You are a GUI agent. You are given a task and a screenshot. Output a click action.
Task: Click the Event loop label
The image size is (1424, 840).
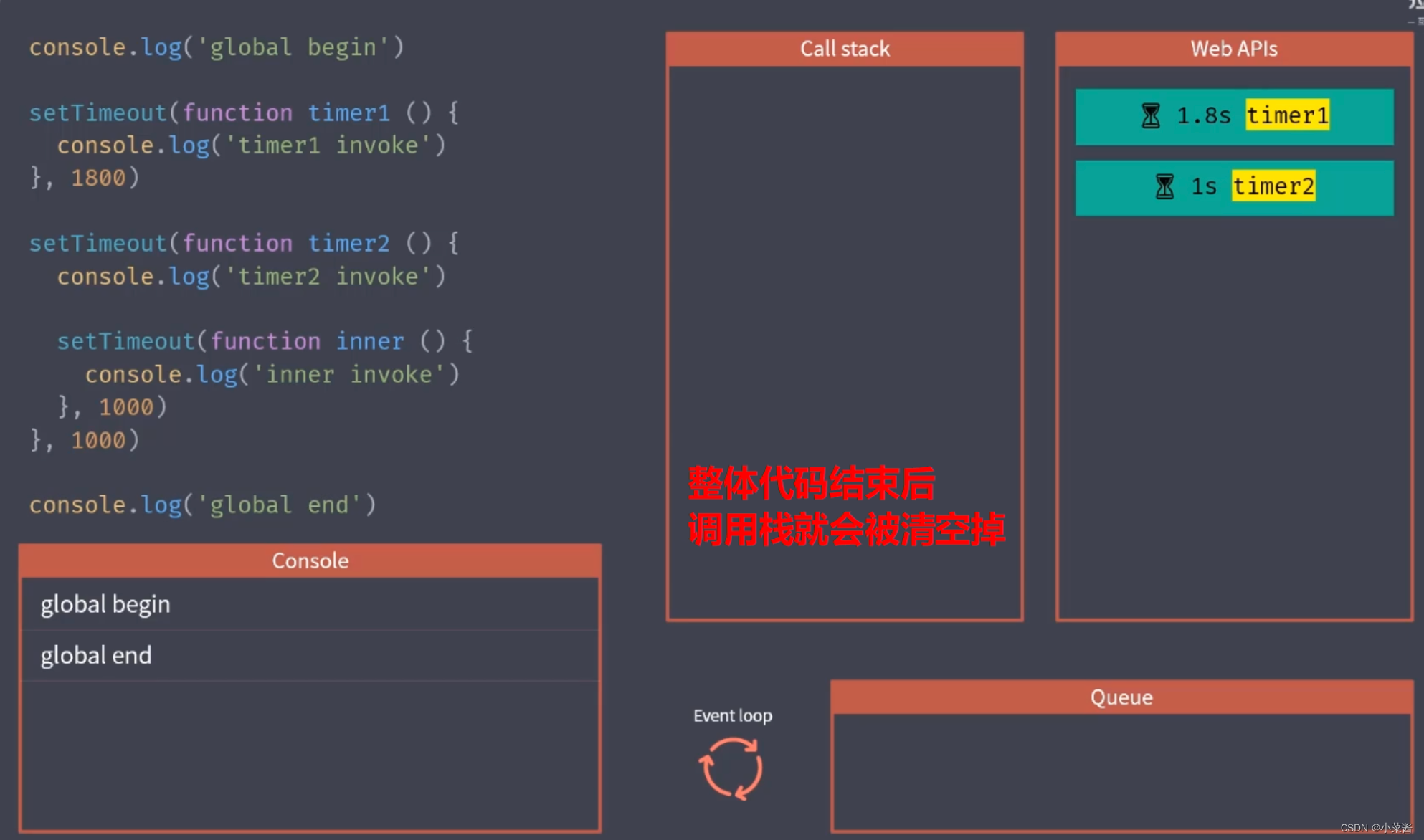[732, 715]
